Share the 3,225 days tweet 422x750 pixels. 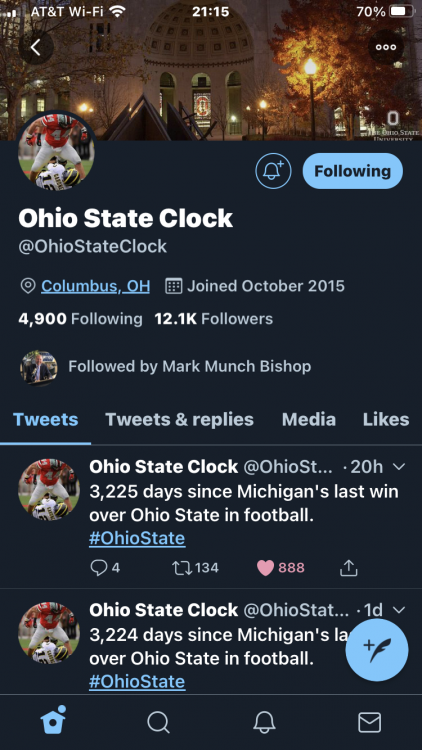tap(349, 568)
